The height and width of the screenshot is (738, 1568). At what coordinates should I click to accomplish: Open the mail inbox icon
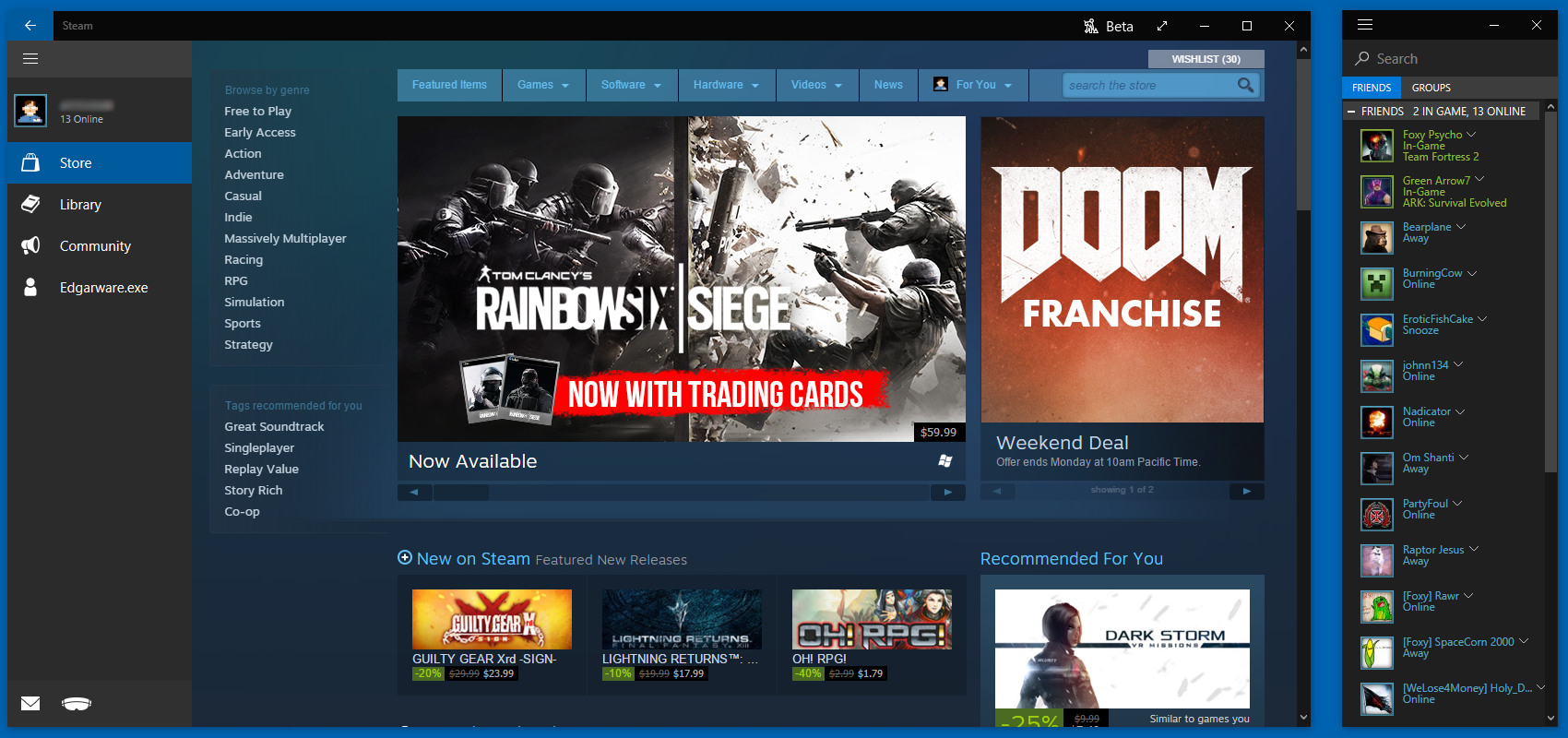pos(30,704)
